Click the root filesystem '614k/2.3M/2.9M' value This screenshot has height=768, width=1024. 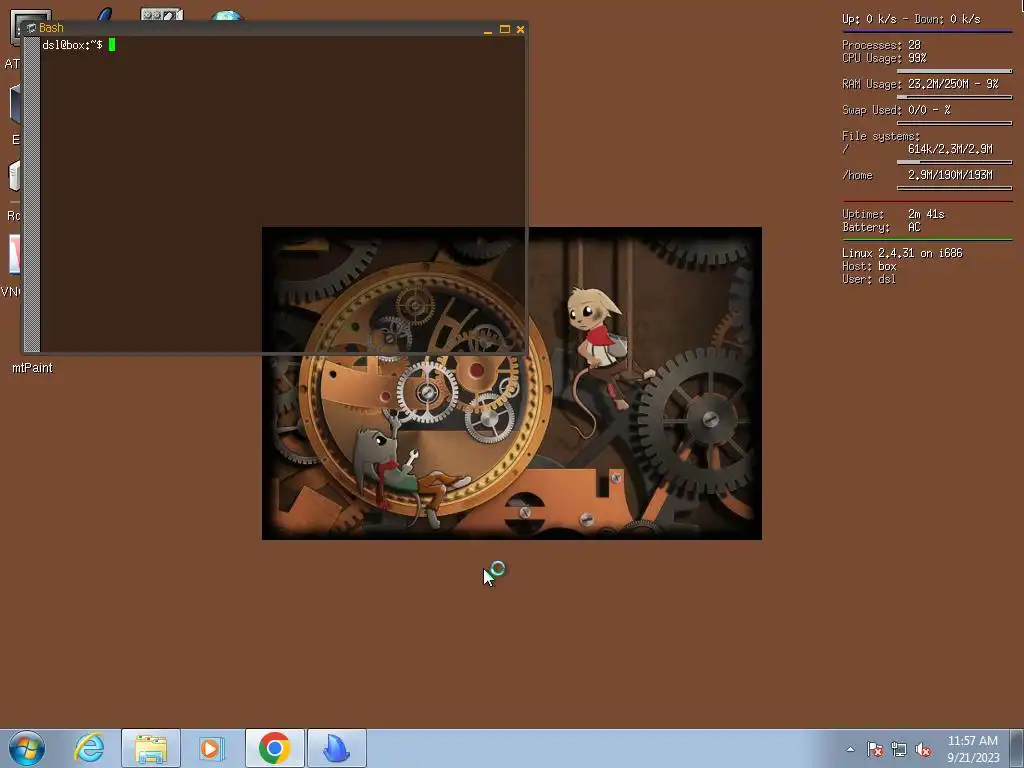click(950, 150)
